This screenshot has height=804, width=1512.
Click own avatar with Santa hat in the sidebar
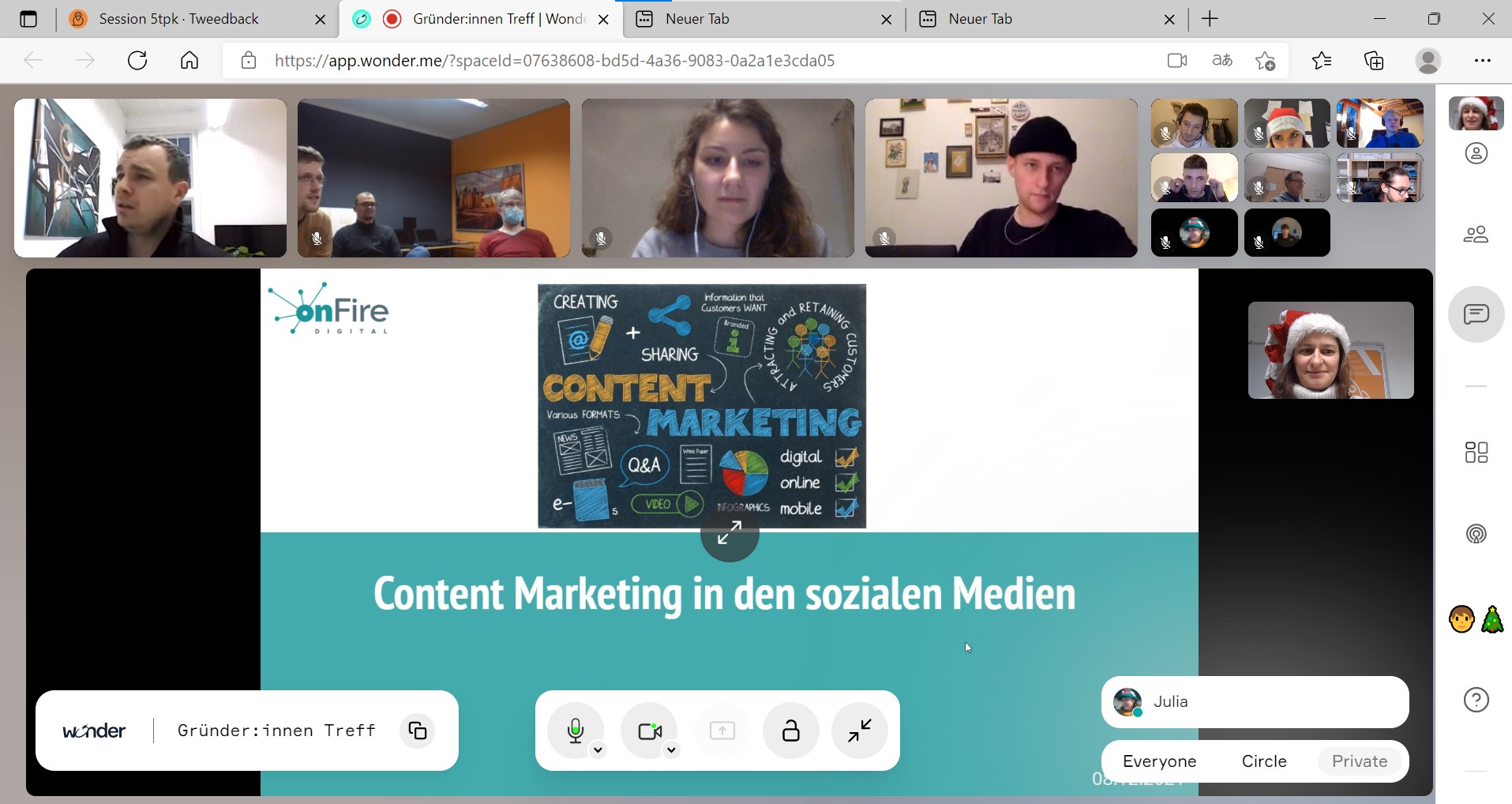coord(1476,113)
